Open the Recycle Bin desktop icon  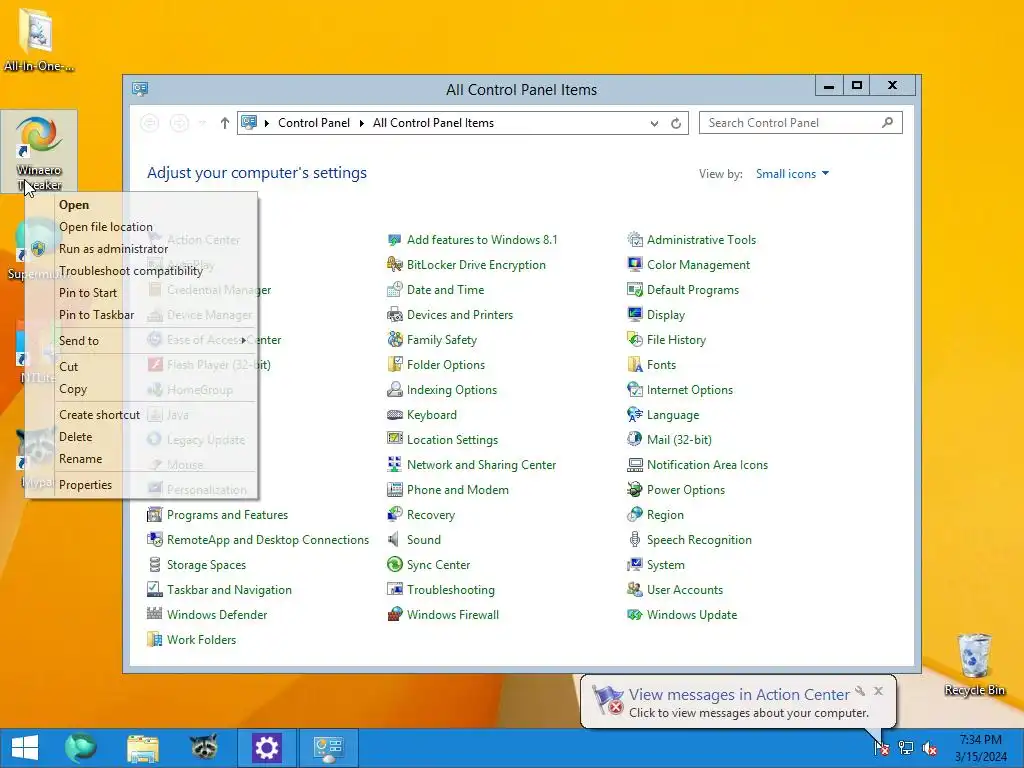point(974,664)
